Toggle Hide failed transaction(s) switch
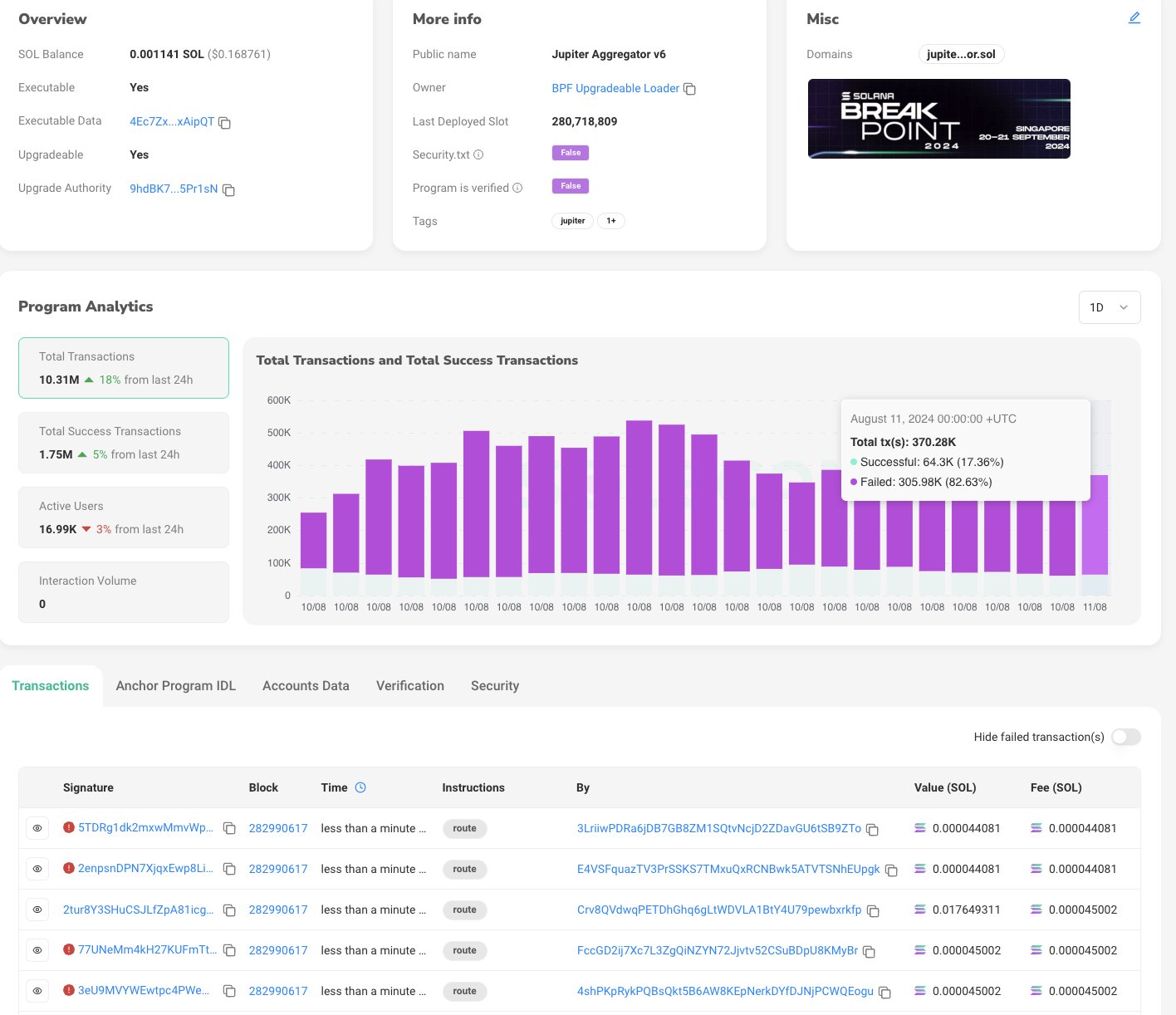1176x1015 pixels. [x=1126, y=737]
